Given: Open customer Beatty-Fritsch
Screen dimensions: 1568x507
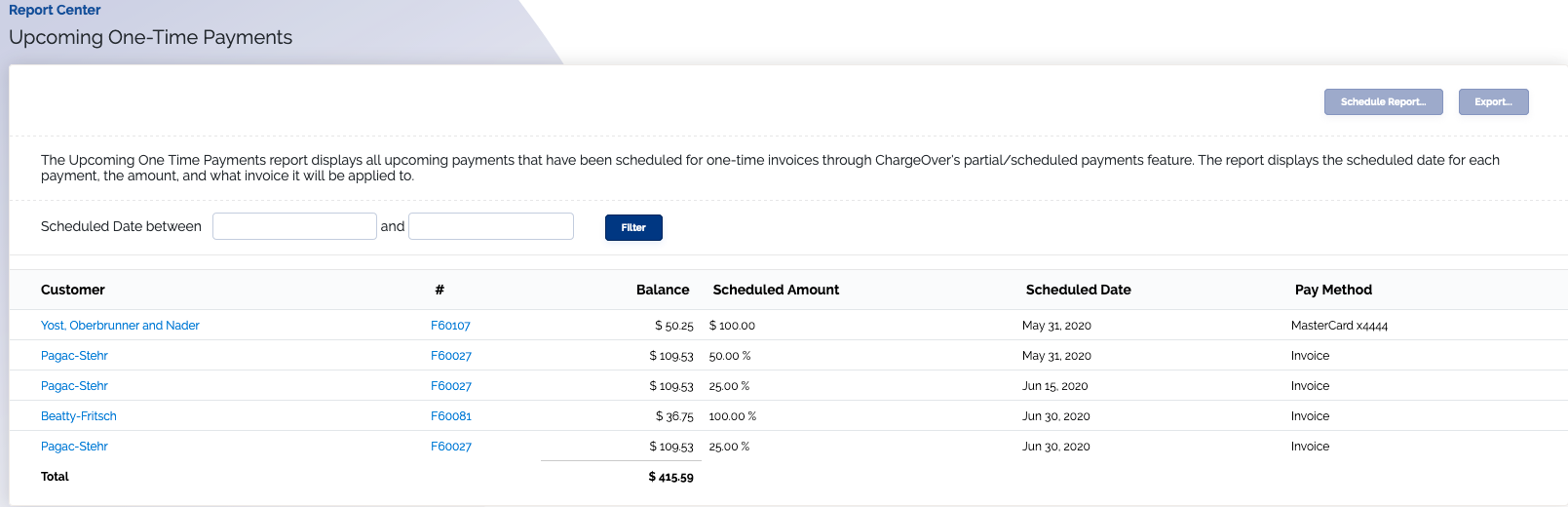Looking at the screenshot, I should pyautogui.click(x=79, y=416).
